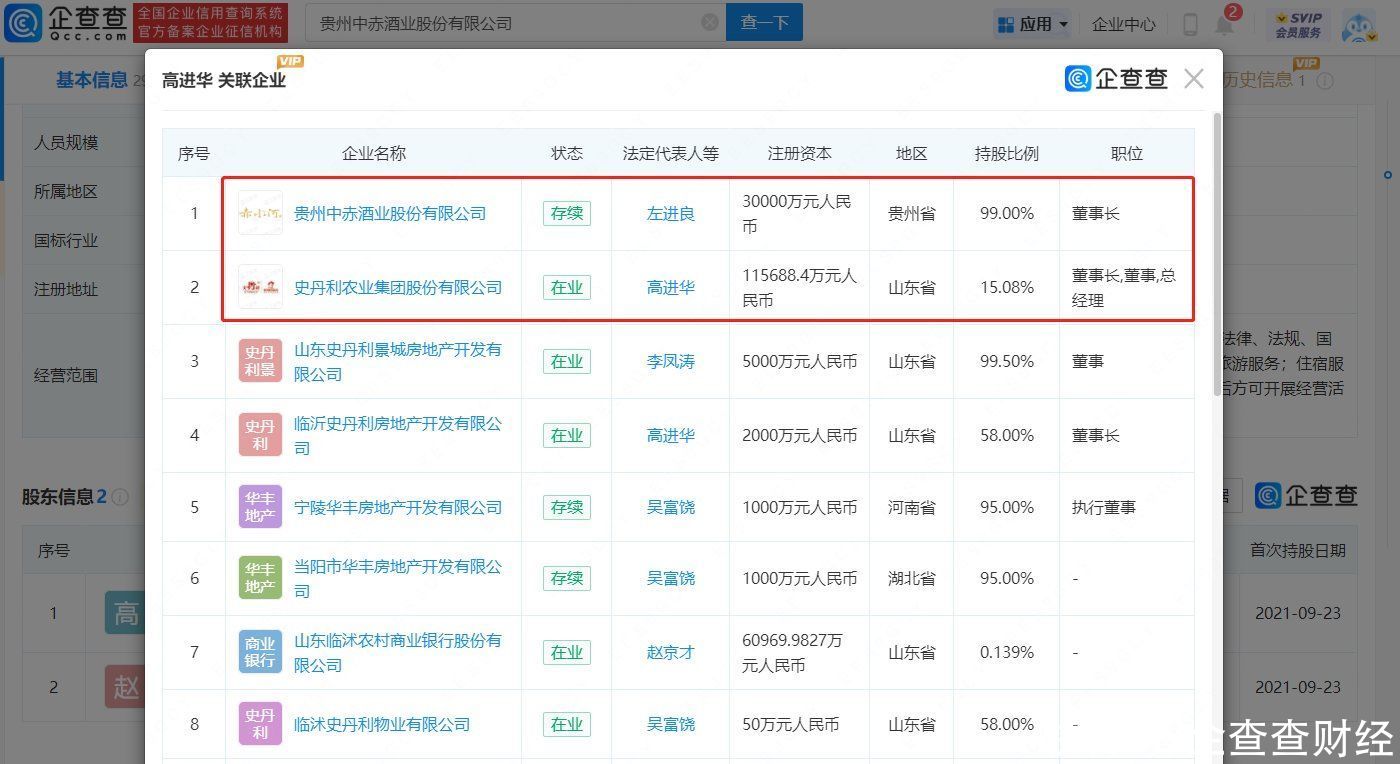Open 吴富饶 in the 临沭史丹利物业 row
The image size is (1400, 764).
[x=671, y=724]
